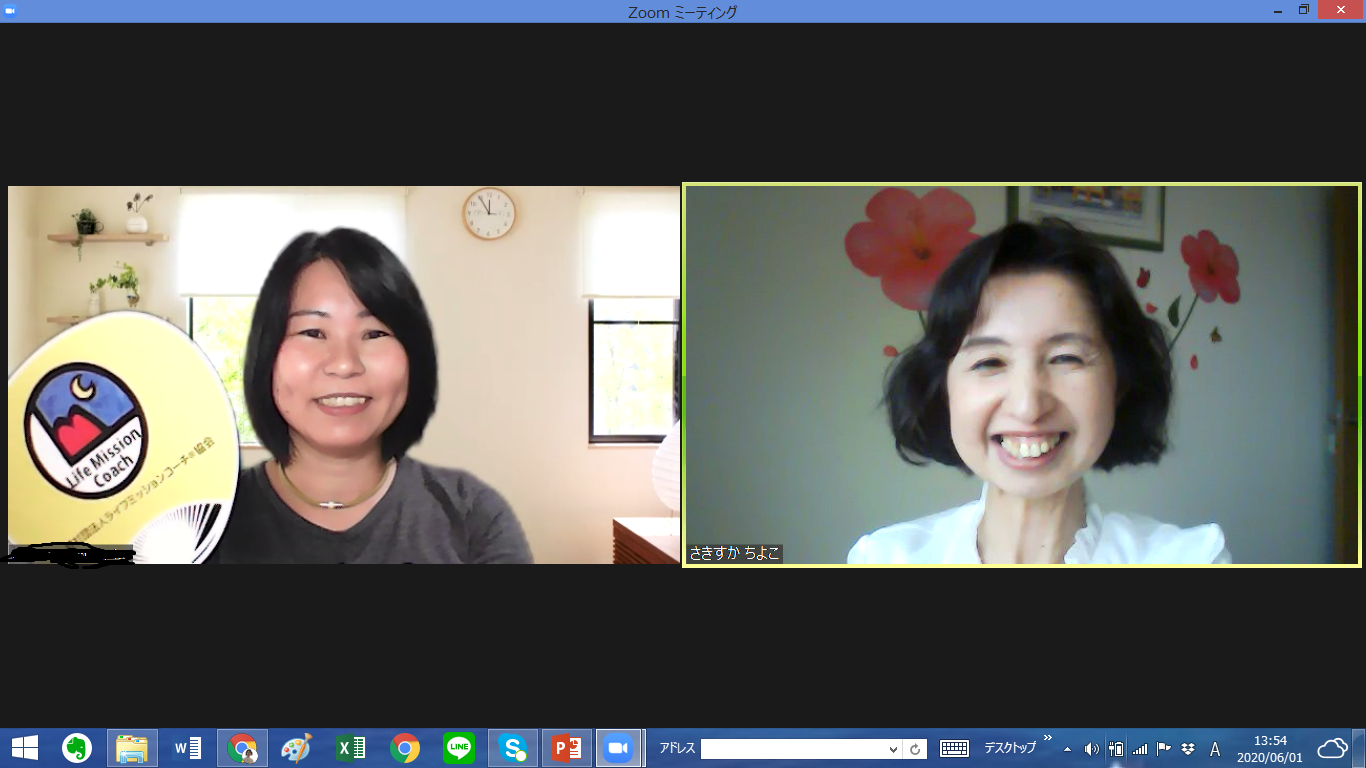Click the Dropbox tray icon
The image size is (1366, 768).
1188,749
